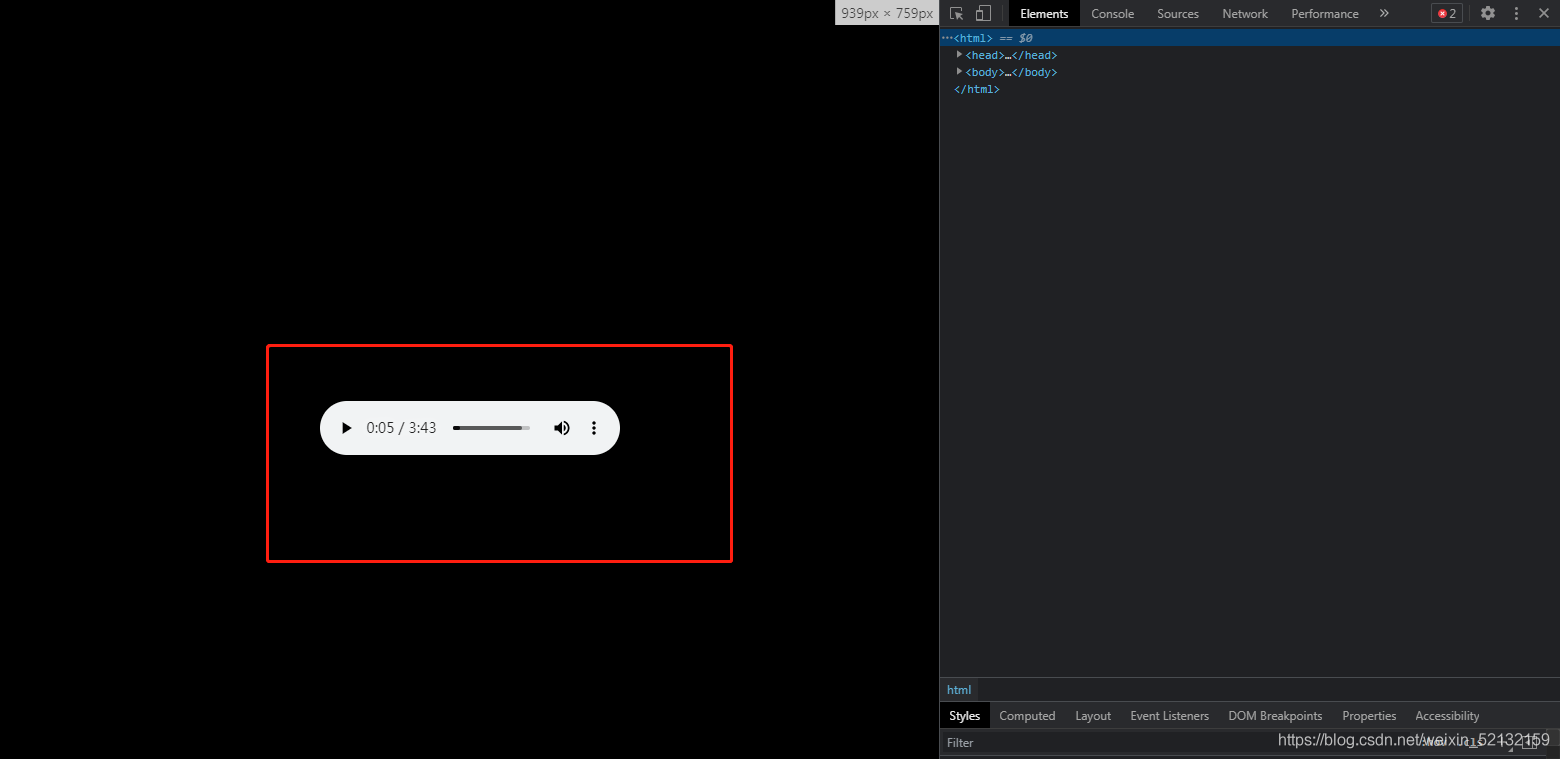Open the Layout pane tab
Viewport: 1560px width, 759px height.
1093,716
